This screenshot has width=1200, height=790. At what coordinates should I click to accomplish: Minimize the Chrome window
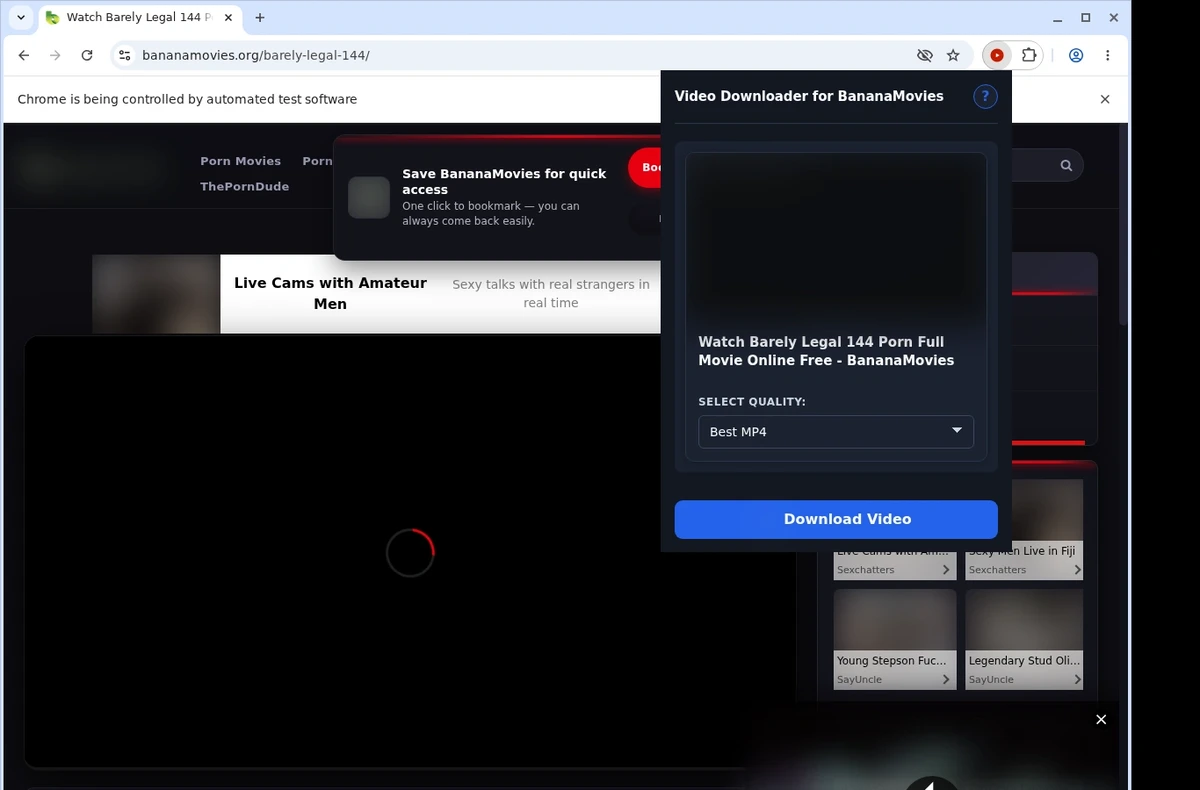tap(1058, 18)
